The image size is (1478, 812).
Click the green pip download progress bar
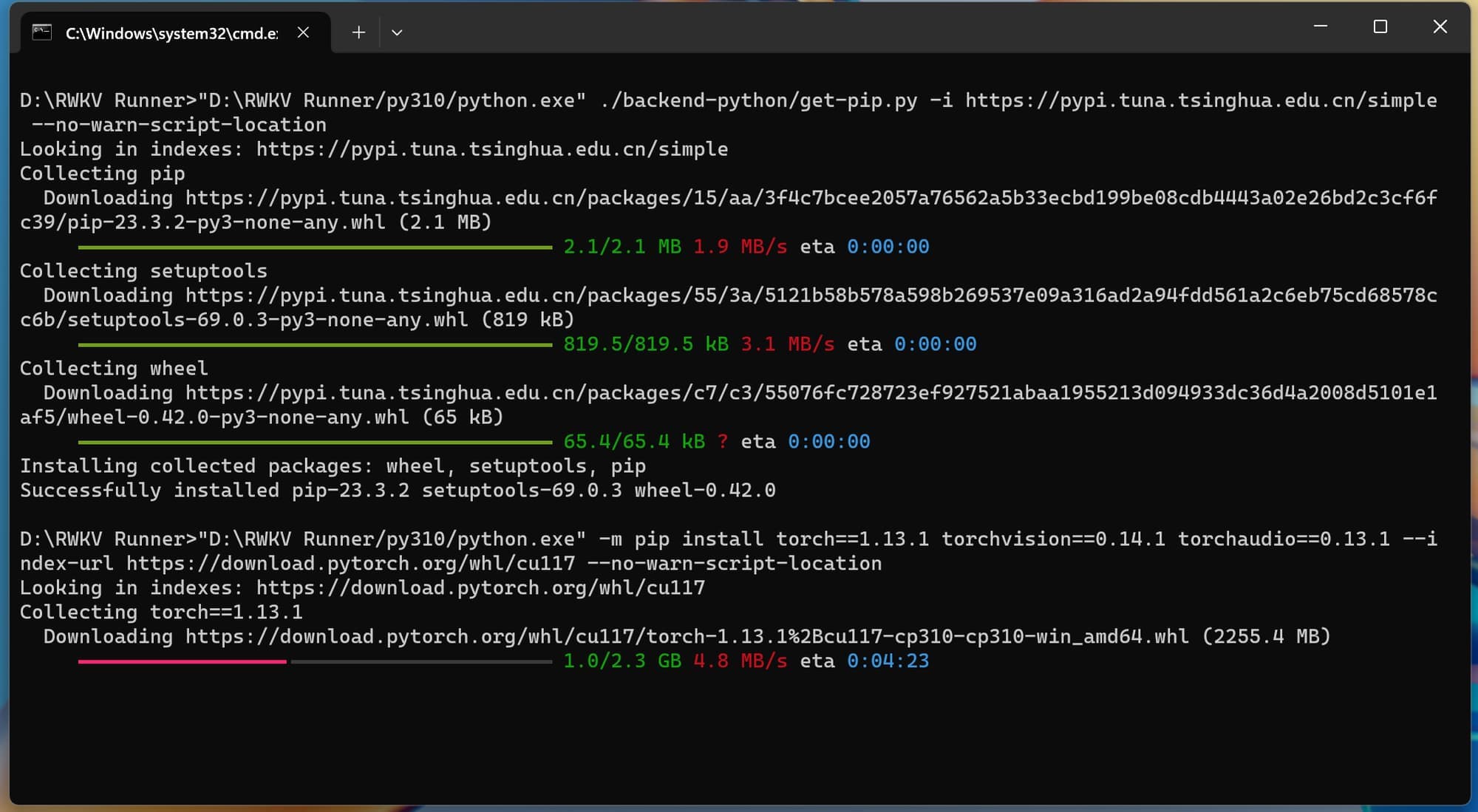coord(315,247)
